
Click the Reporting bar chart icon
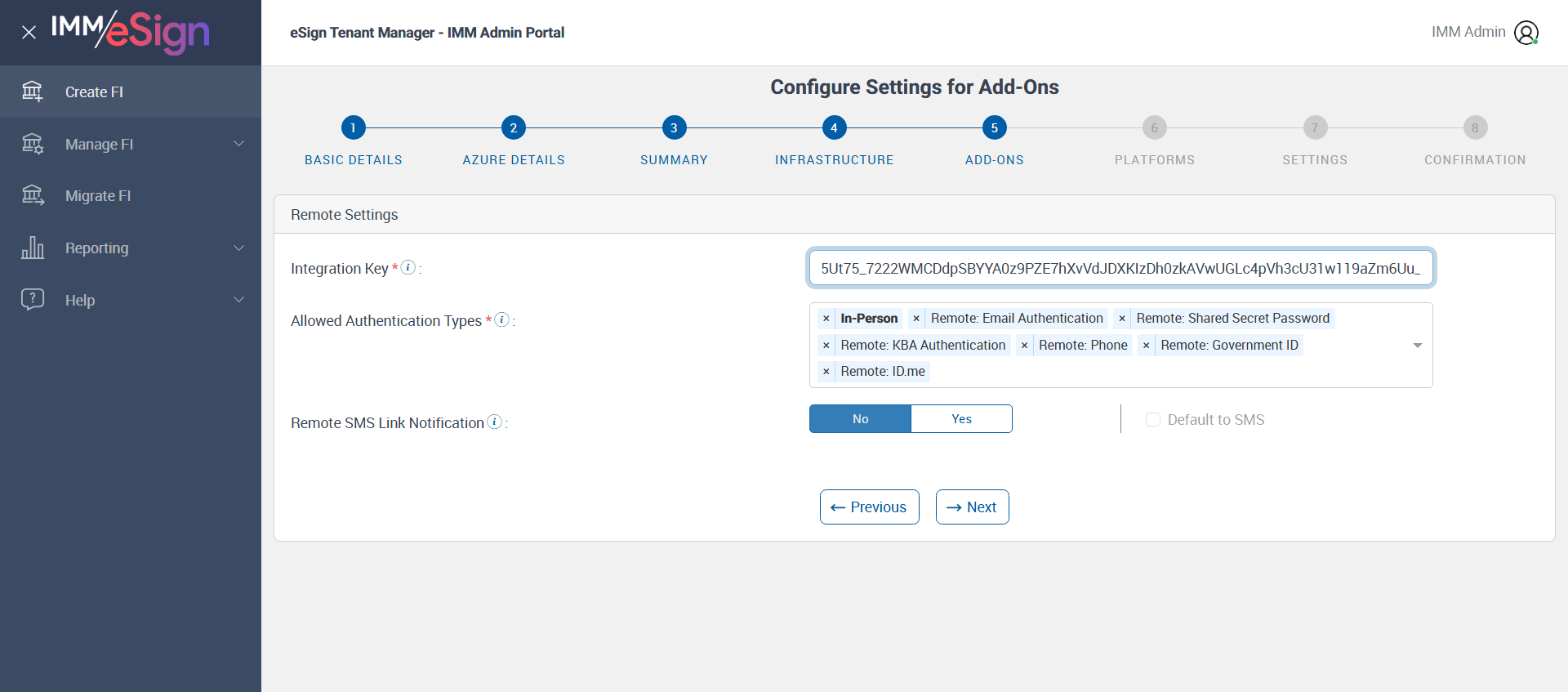(33, 248)
